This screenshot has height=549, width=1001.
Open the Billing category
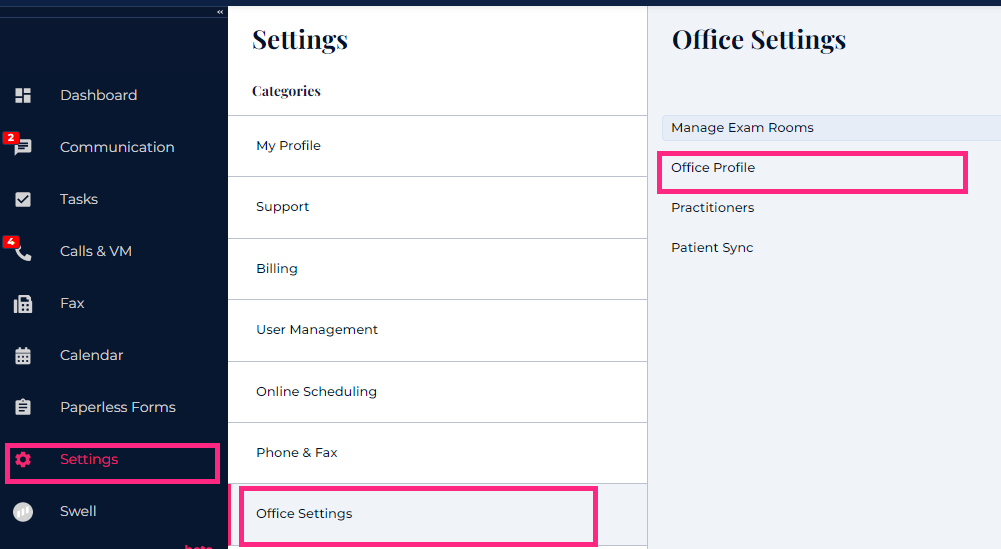point(277,269)
